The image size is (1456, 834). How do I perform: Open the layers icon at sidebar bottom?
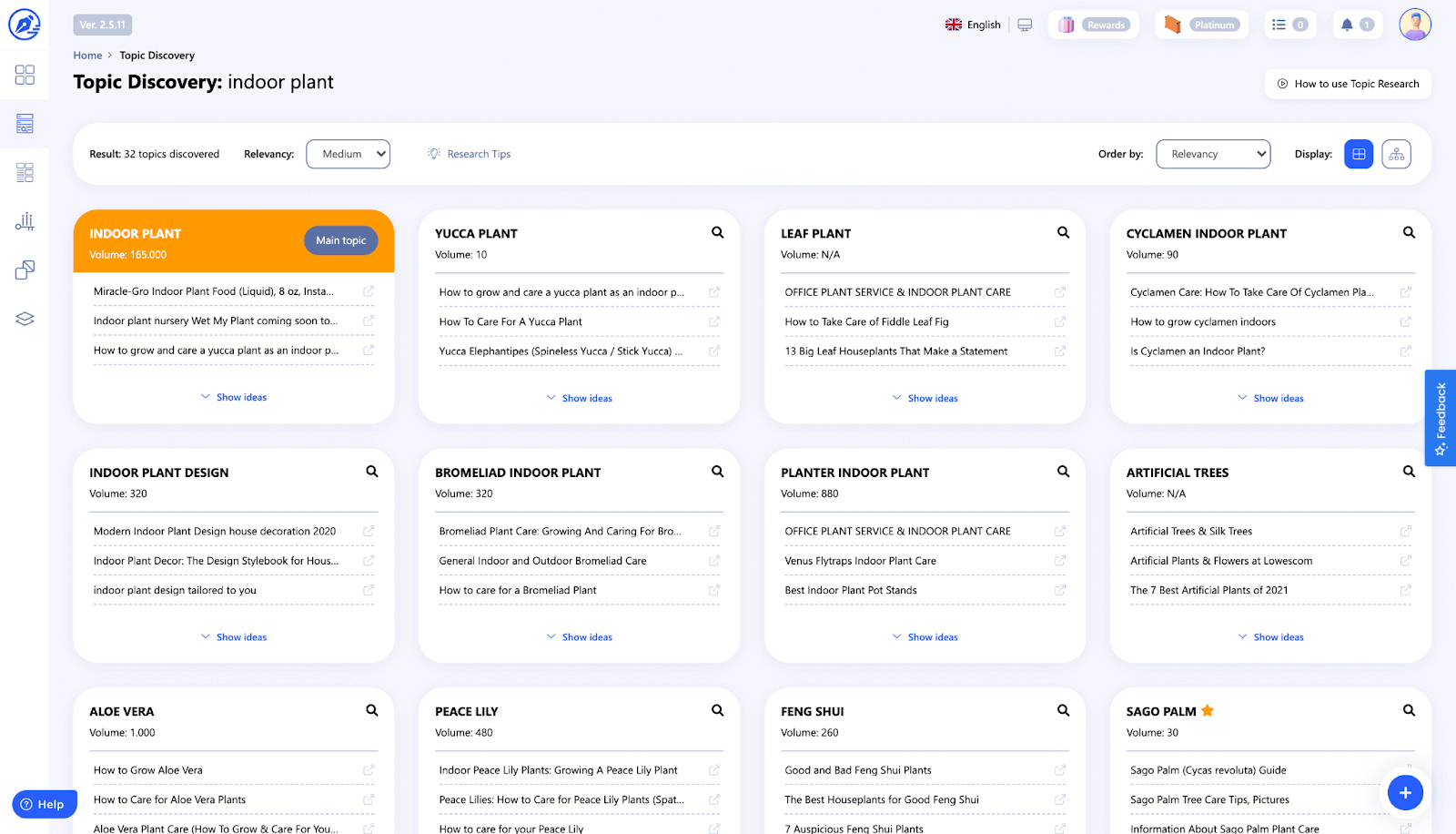[x=25, y=318]
